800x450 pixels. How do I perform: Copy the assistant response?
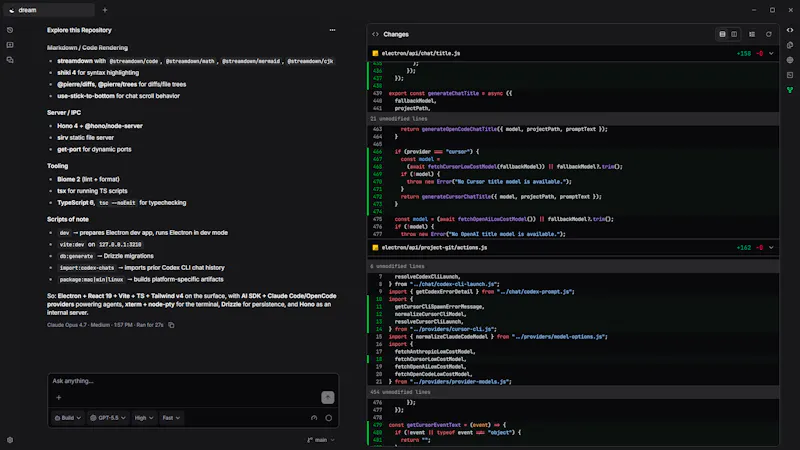tap(171, 325)
